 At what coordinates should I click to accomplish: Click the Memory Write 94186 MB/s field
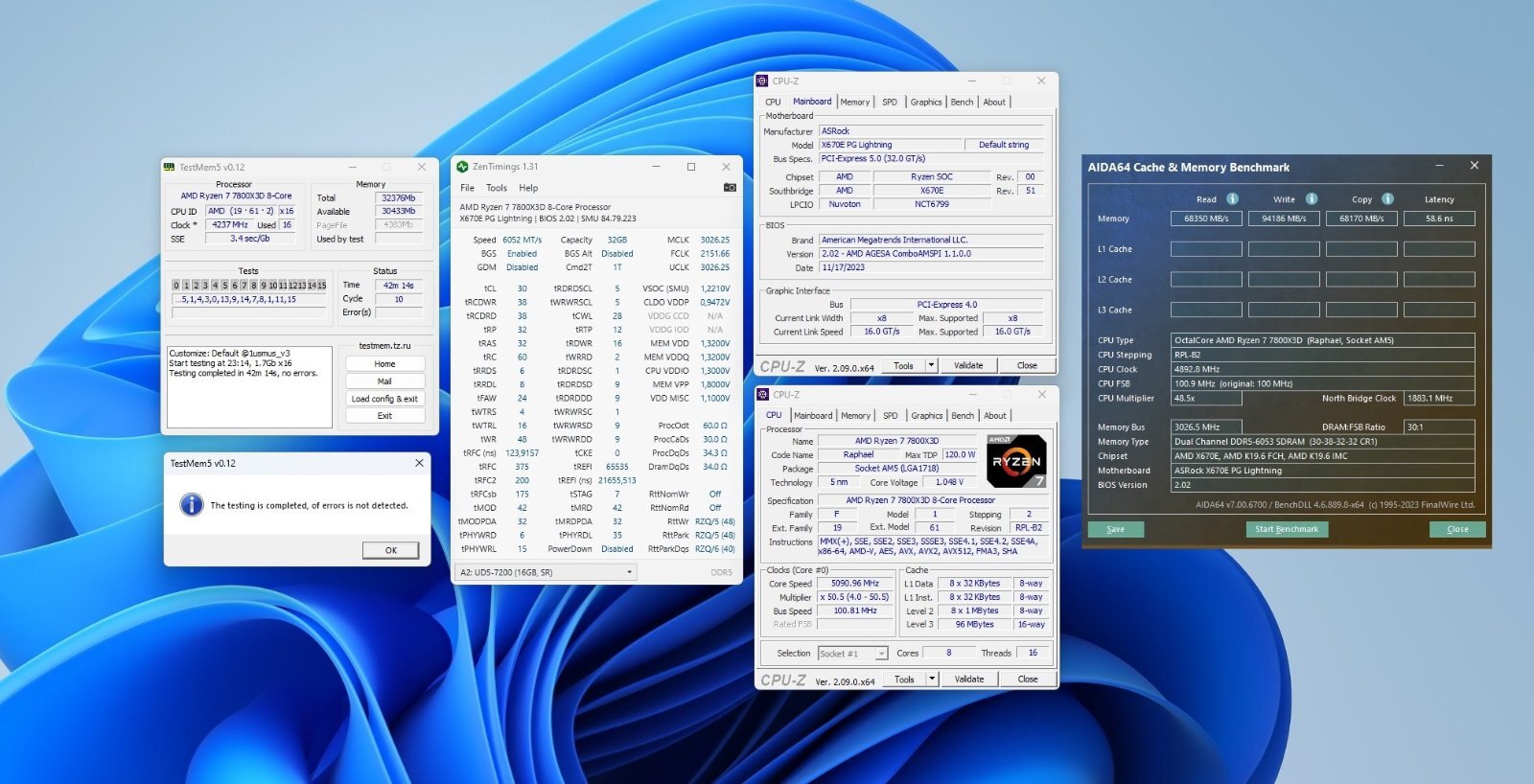[x=1284, y=219]
